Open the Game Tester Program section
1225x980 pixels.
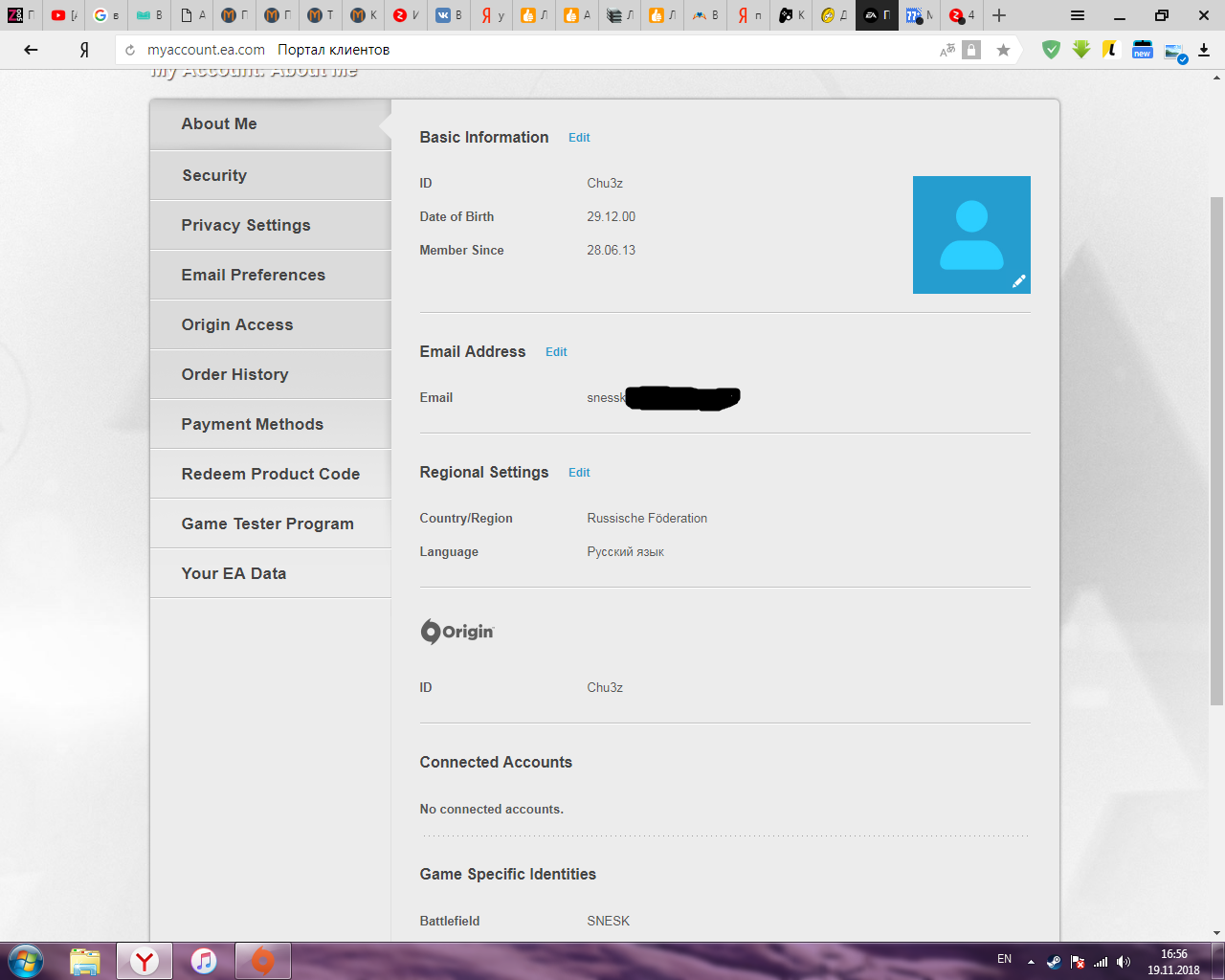270,523
